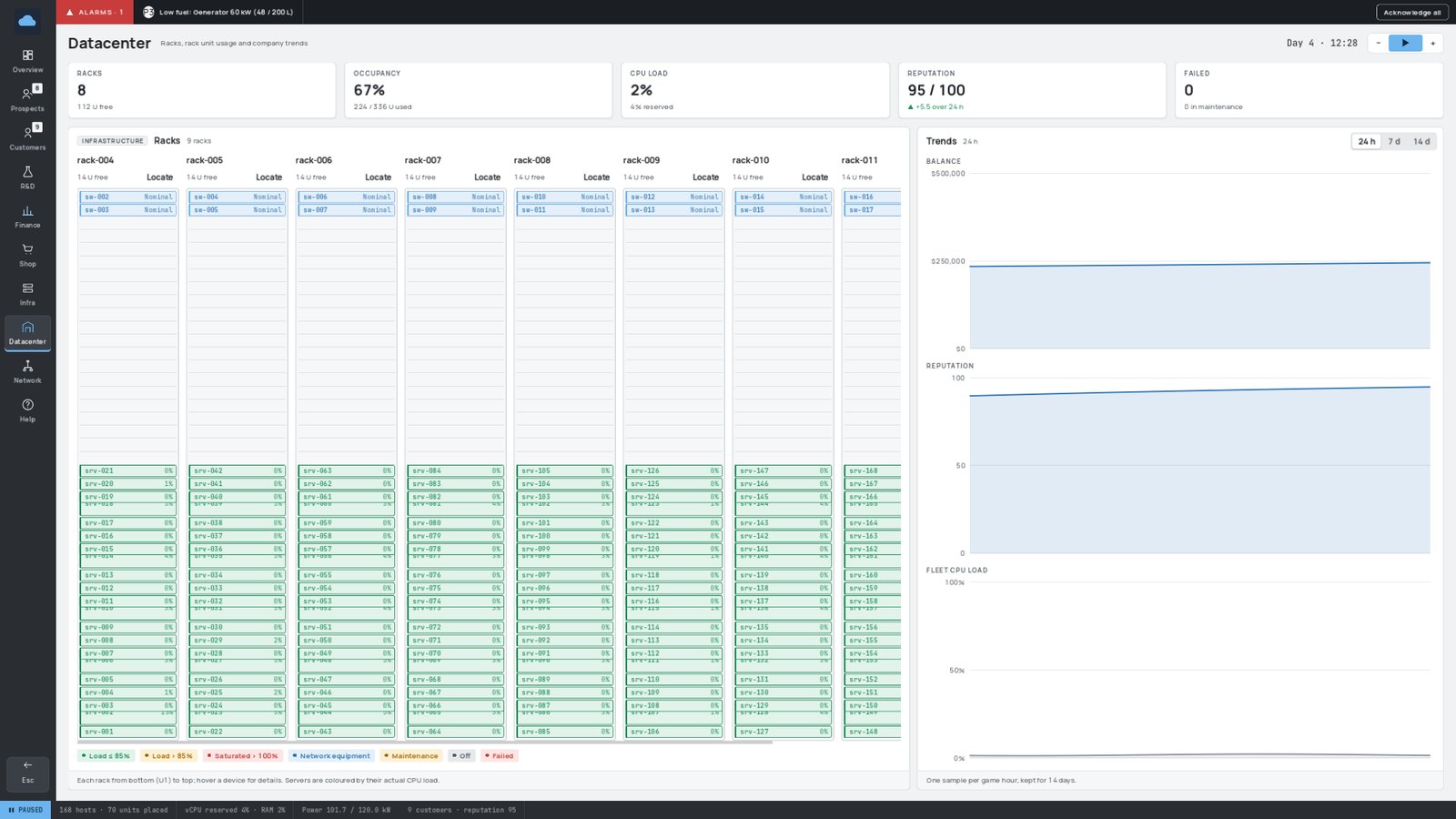Click the Esc back arrow icon

pyautogui.click(x=27, y=765)
